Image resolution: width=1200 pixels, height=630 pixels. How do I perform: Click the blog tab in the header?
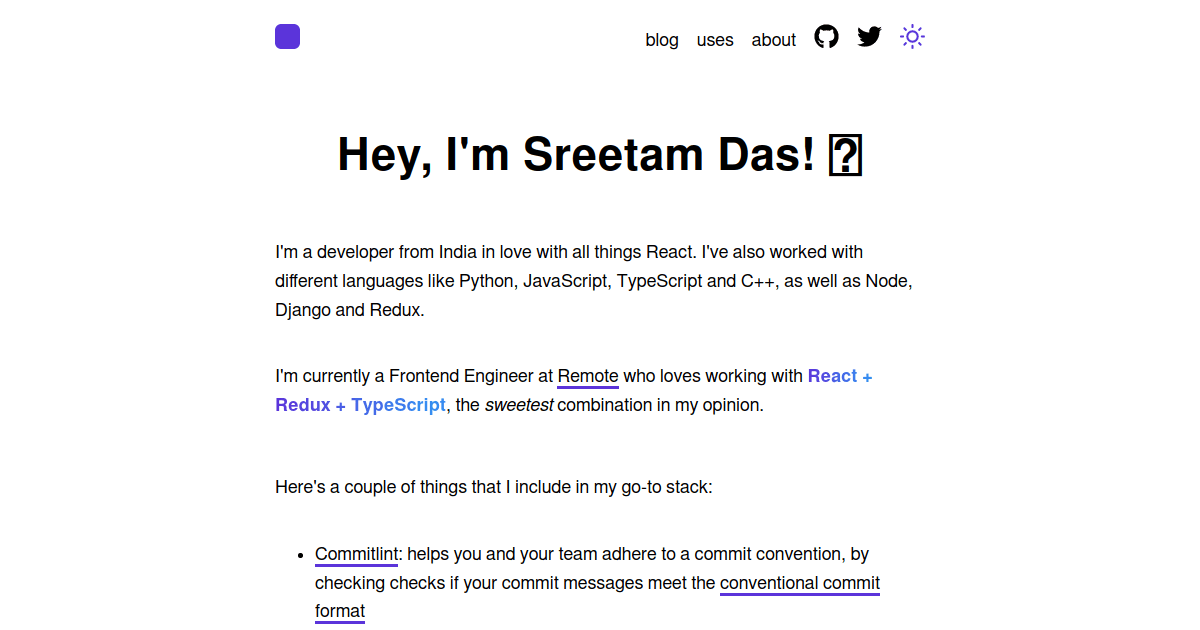tap(662, 40)
